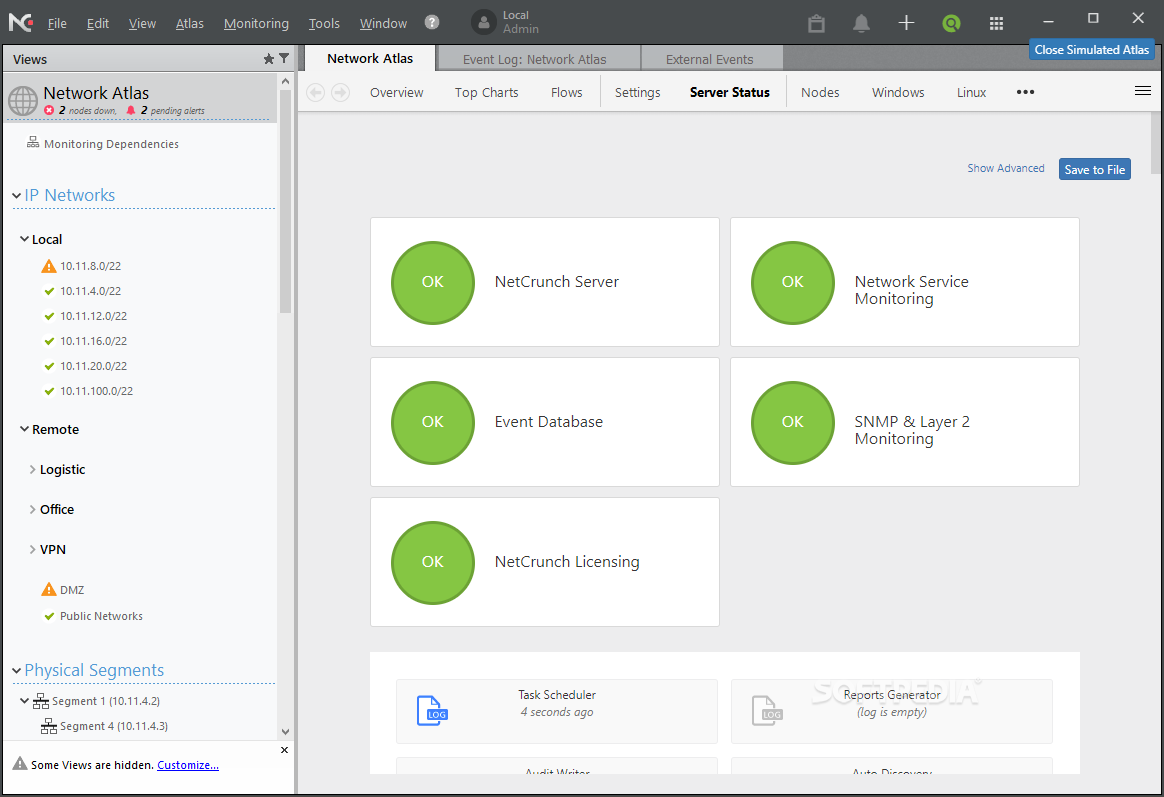Open the Monitoring menu
Viewport: 1164px width, 797px height.
click(x=256, y=23)
